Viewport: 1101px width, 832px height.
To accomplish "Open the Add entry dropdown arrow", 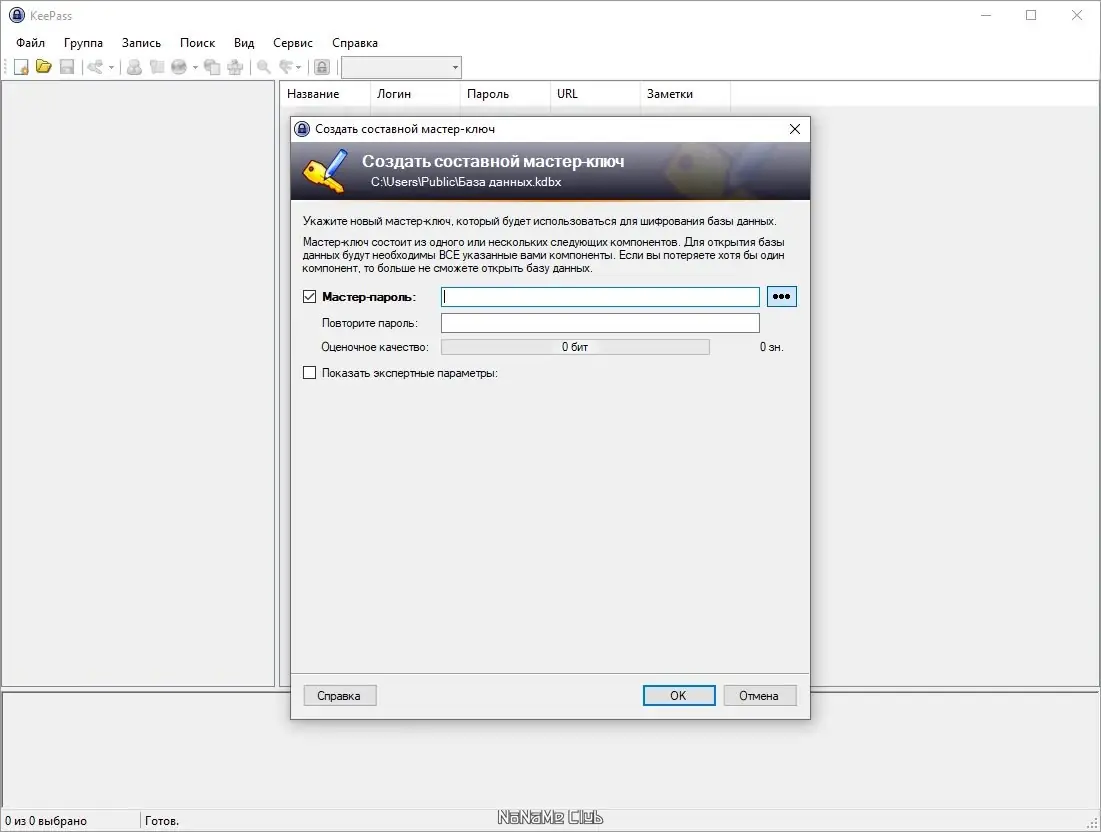I will tap(111, 67).
